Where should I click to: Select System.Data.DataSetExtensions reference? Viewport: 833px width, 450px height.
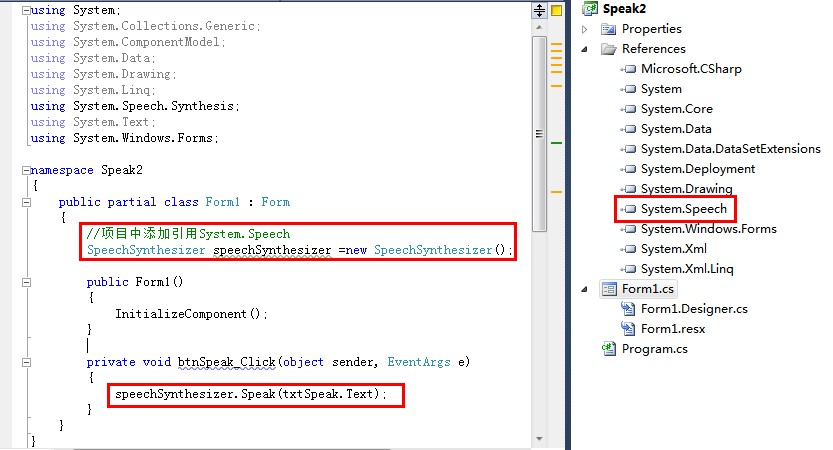click(x=730, y=149)
